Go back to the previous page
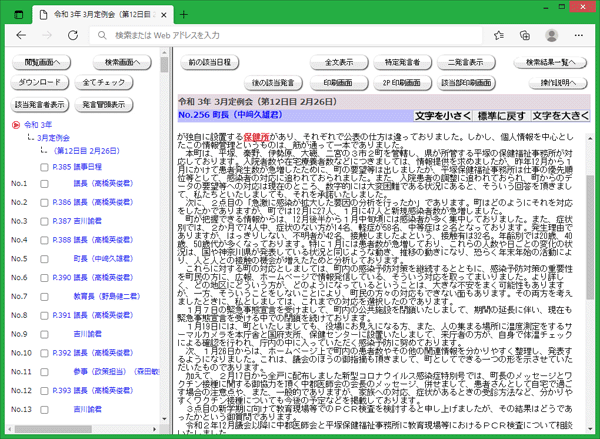 [x=21, y=35]
